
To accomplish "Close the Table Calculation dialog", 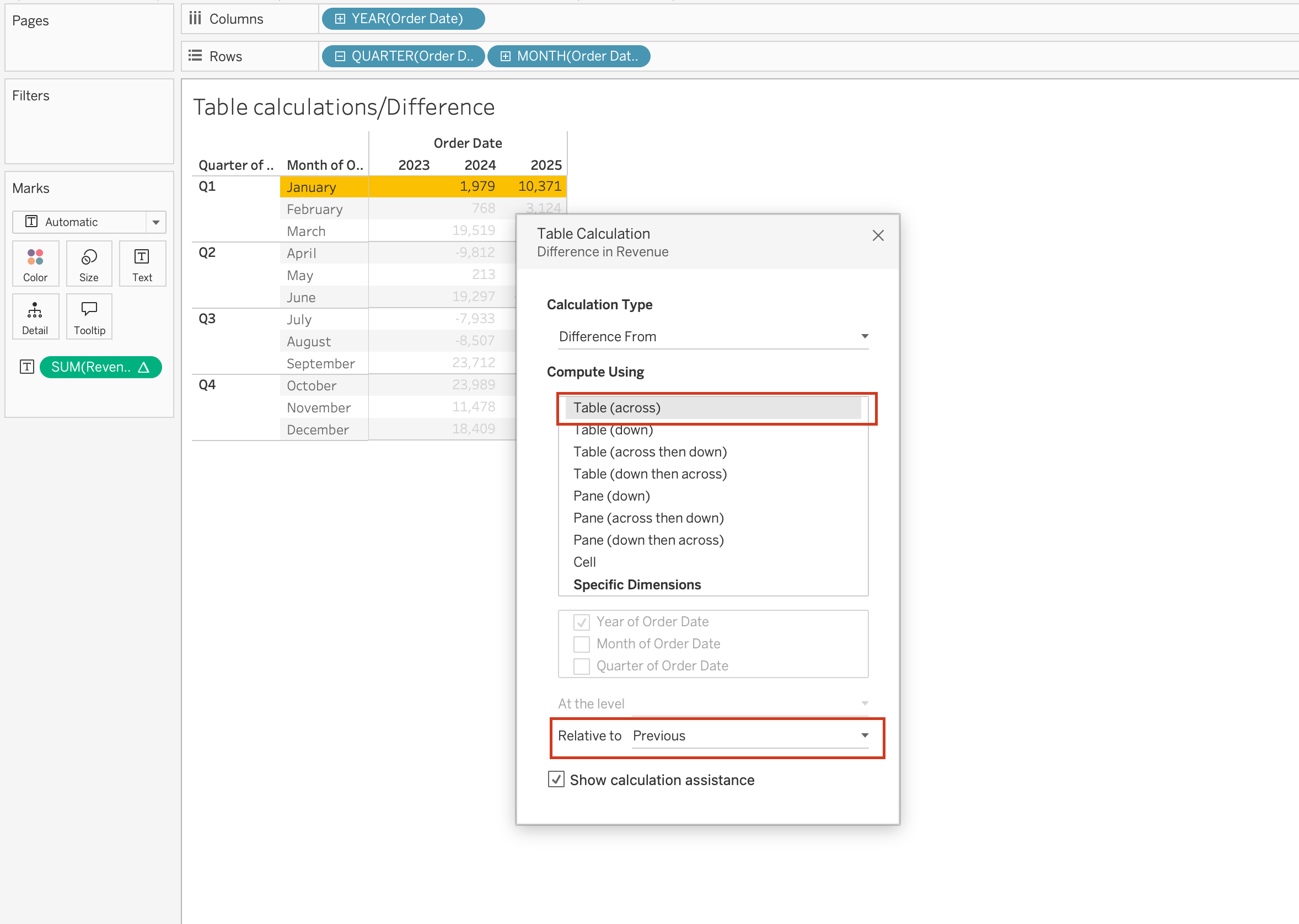I will pos(877,235).
